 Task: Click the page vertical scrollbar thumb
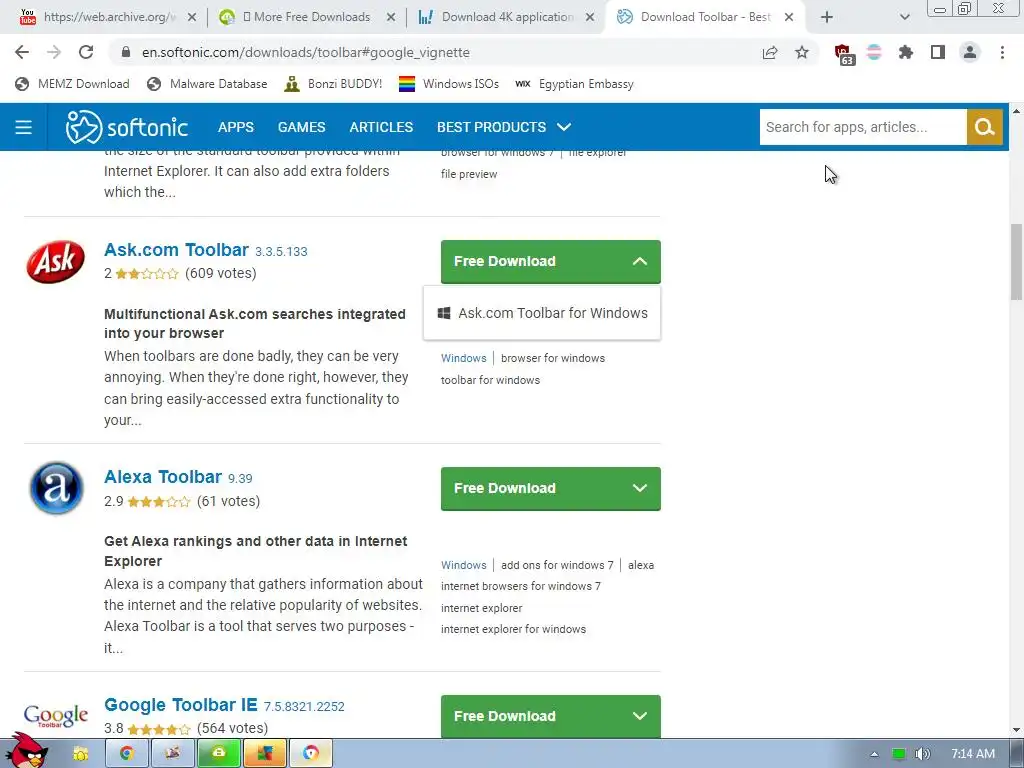(1016, 261)
